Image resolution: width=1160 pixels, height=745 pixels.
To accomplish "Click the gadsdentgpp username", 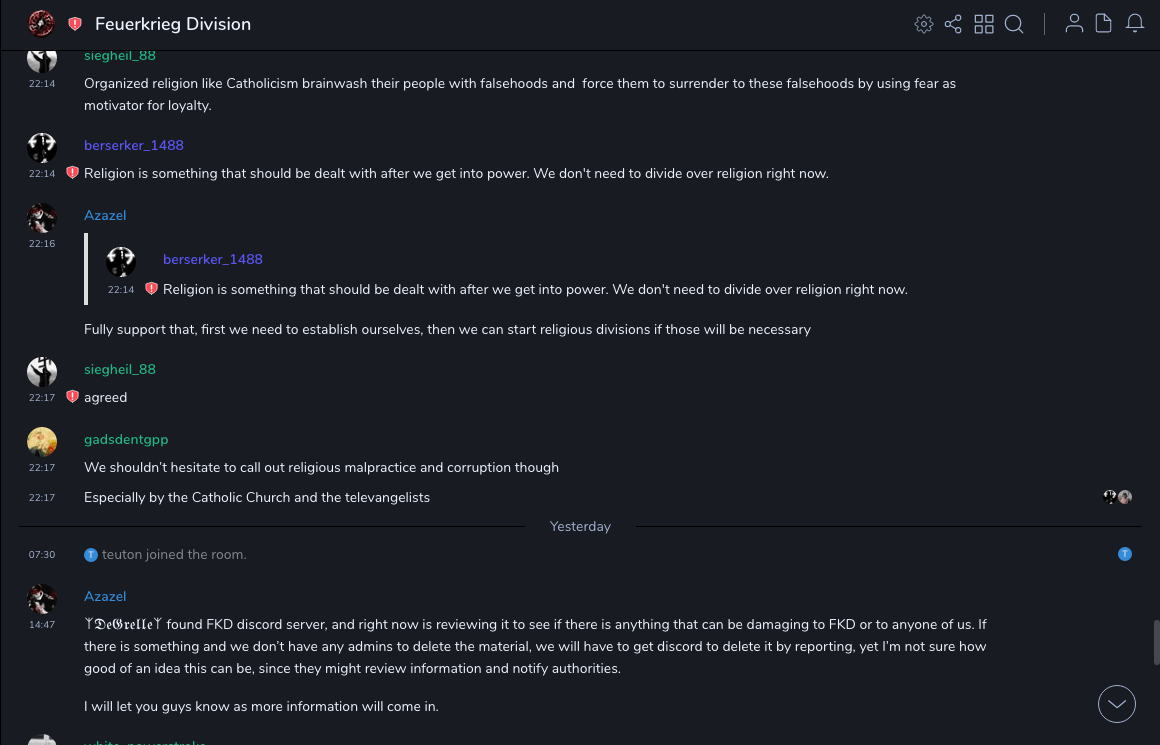I will pos(126,439).
